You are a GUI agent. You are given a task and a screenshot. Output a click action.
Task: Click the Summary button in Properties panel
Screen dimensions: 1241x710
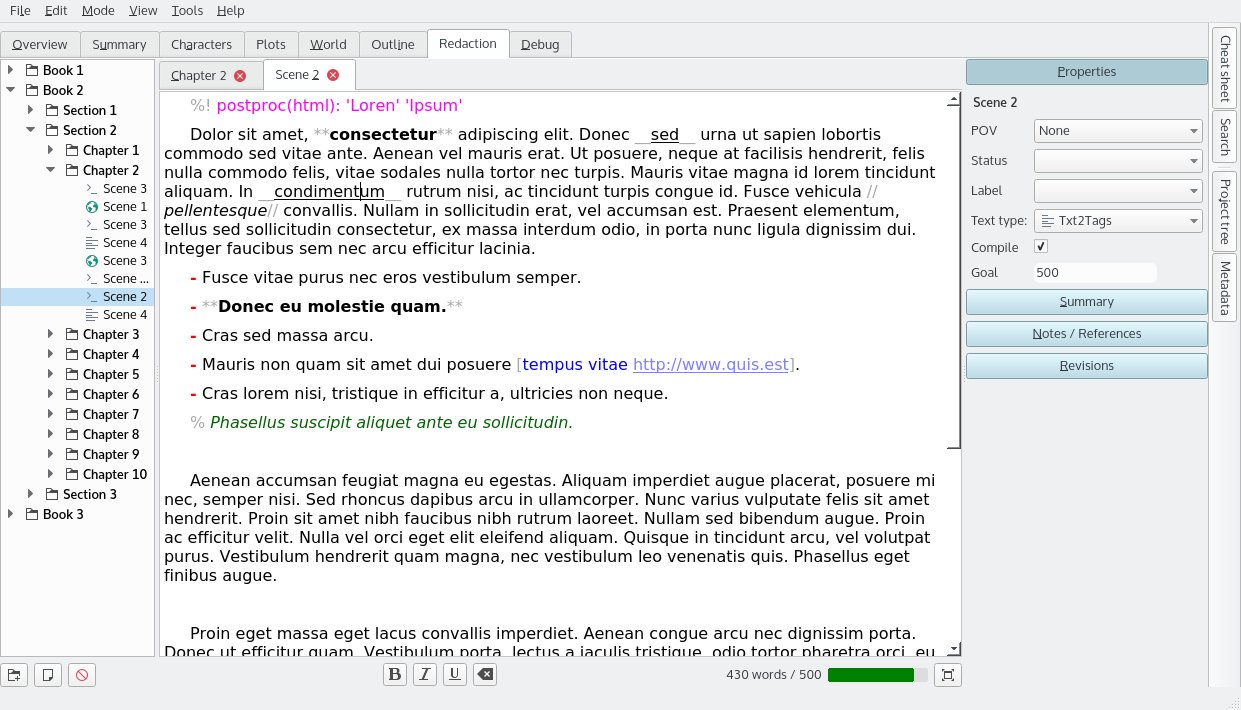coord(1087,302)
